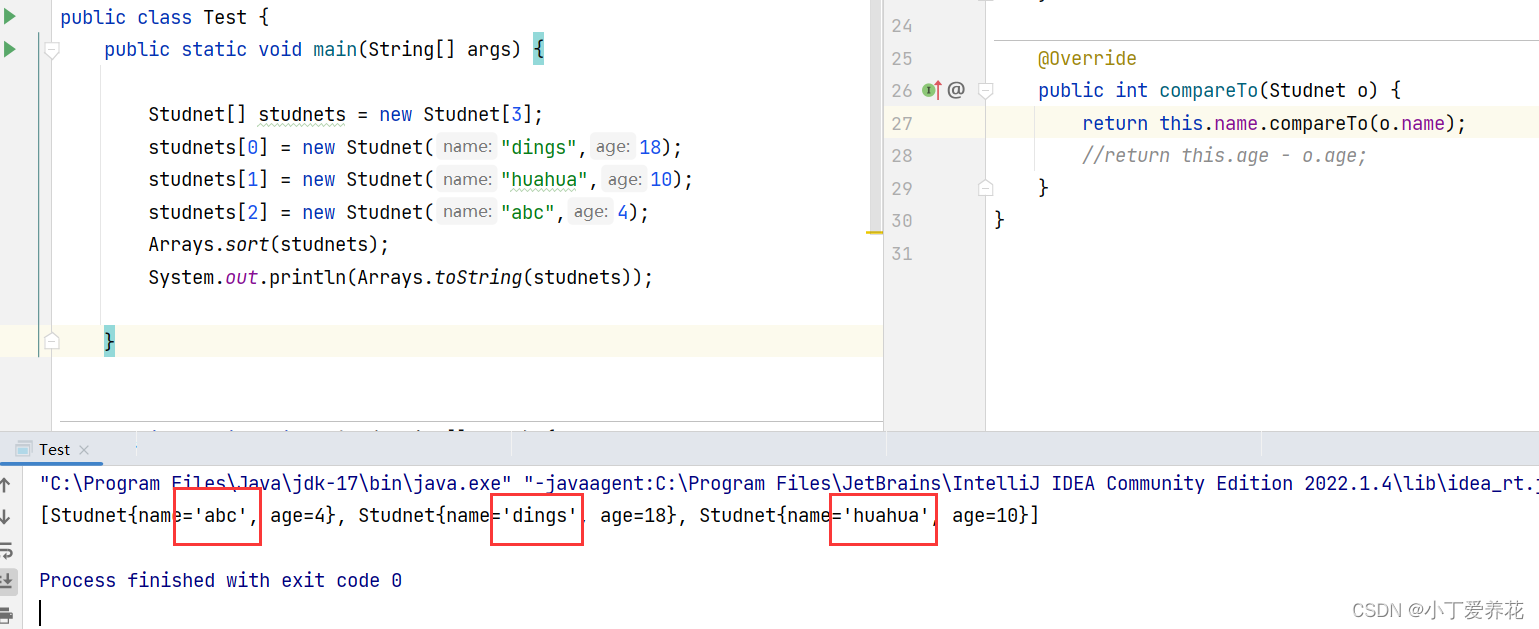Place caret on the Arrays.sort(studnets) line

[270, 244]
